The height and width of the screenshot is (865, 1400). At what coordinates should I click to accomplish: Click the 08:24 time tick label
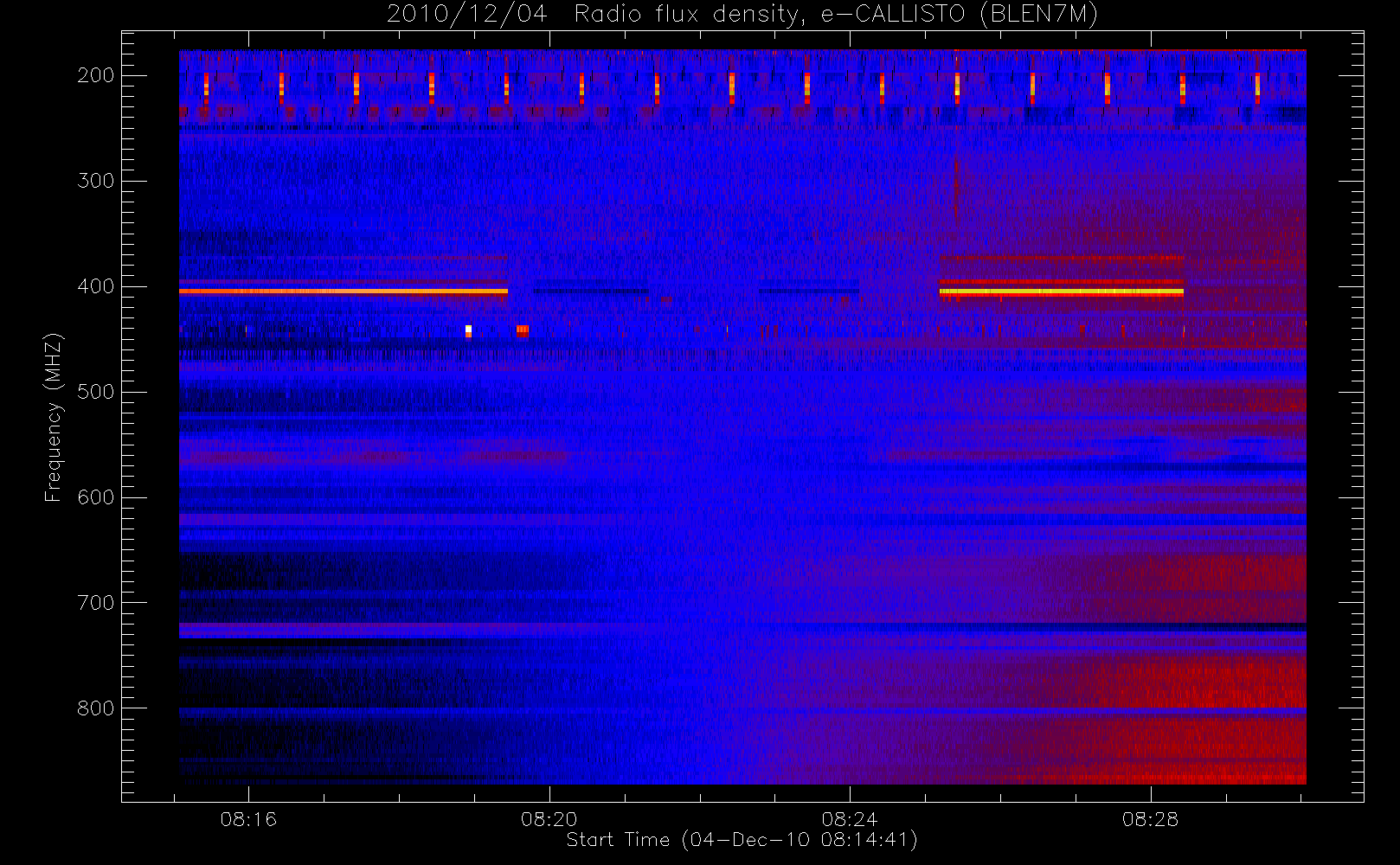point(850,819)
